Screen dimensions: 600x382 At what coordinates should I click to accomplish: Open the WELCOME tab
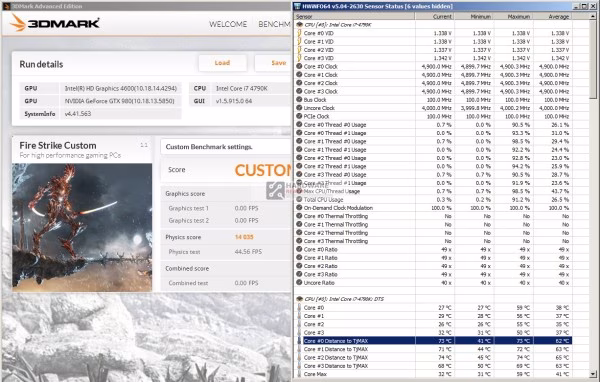tap(228, 24)
